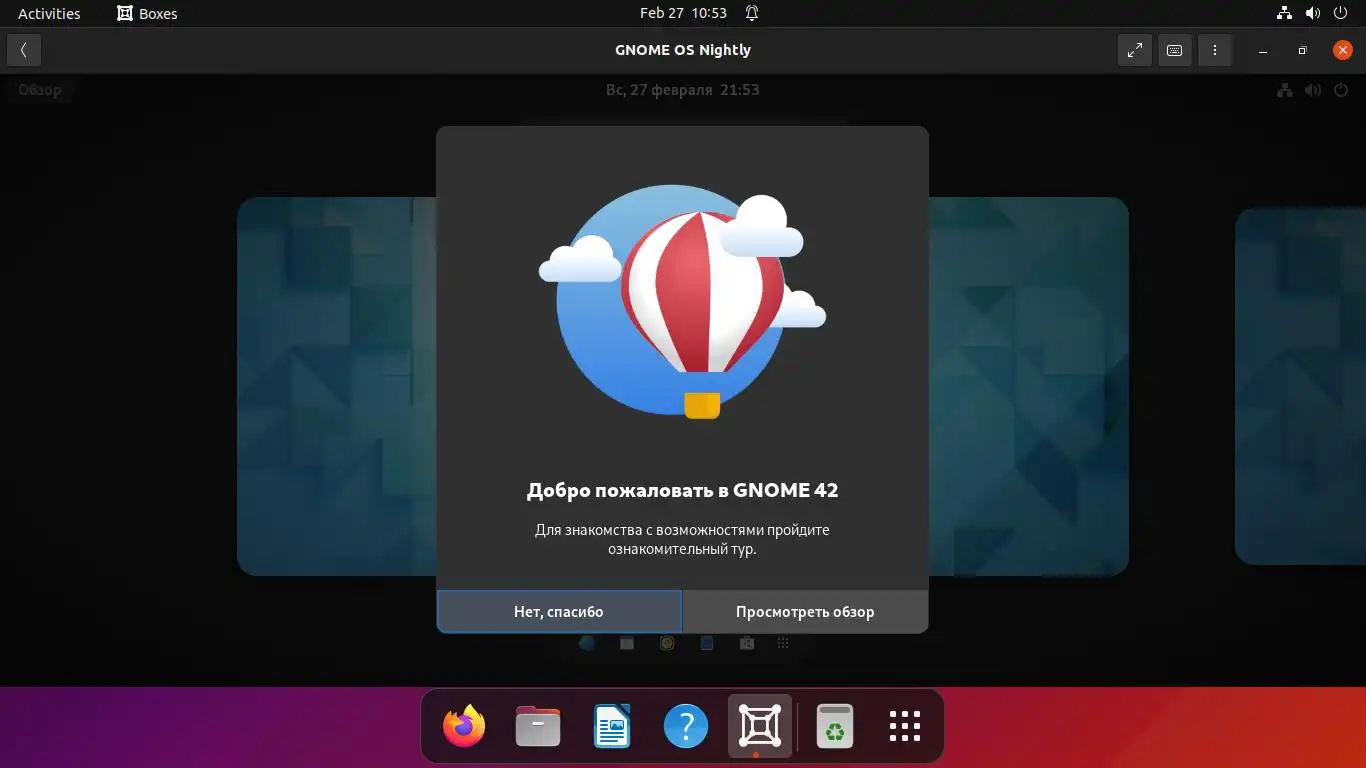Close the Boxes window
1366x768 pixels.
tap(1343, 50)
